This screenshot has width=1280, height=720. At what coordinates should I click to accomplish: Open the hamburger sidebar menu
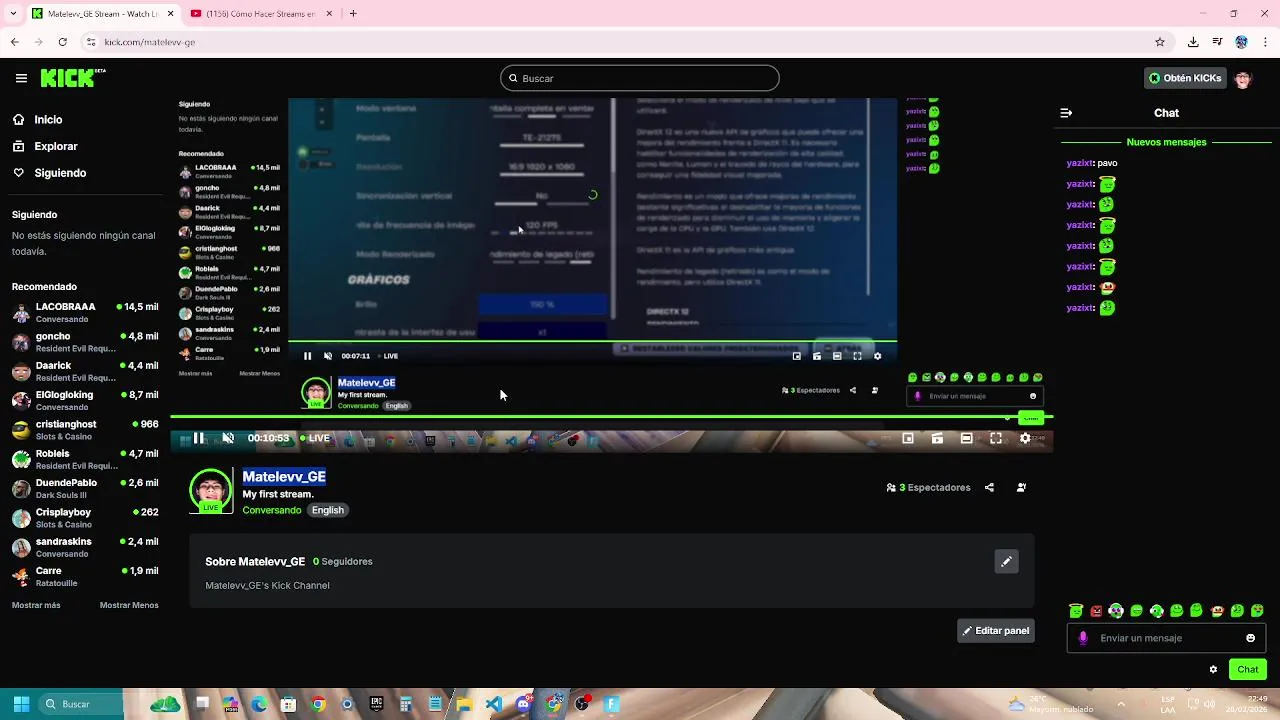pyautogui.click(x=21, y=78)
